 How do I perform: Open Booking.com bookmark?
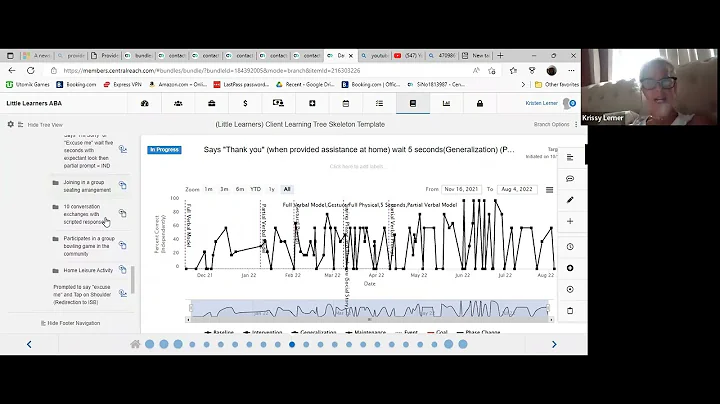[x=76, y=84]
